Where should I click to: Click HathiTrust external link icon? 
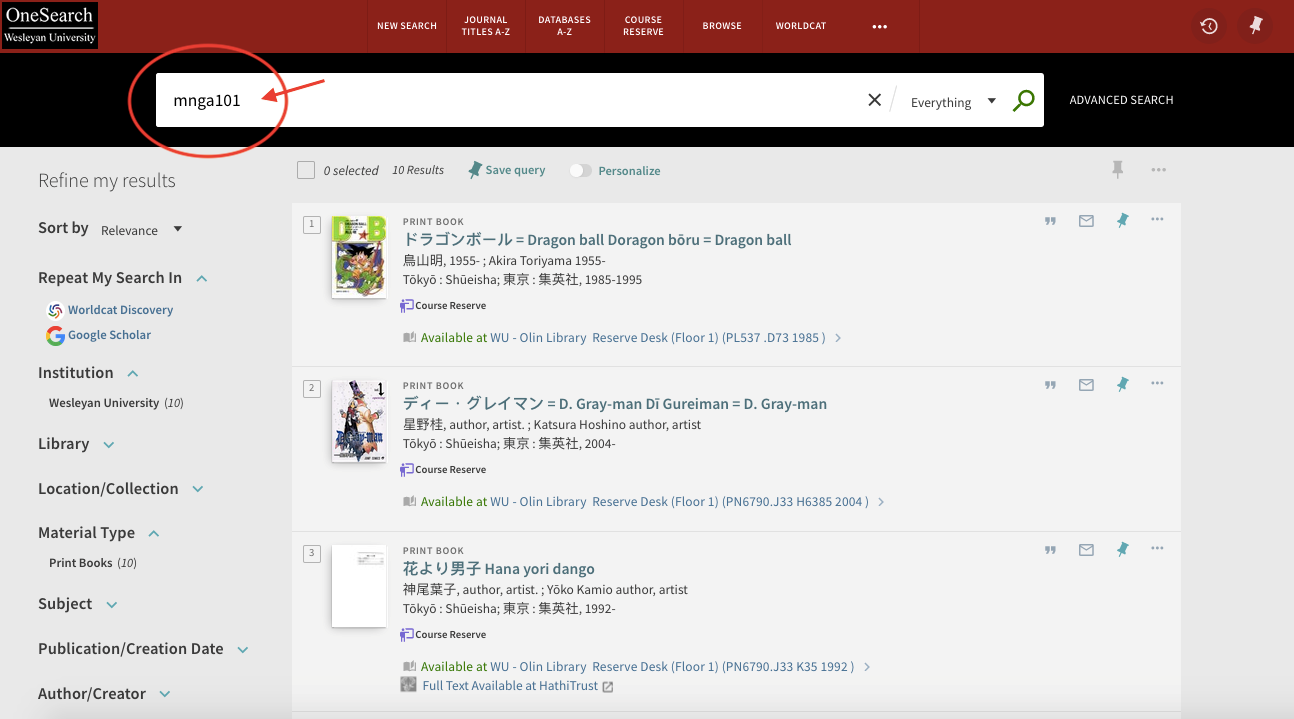point(608,687)
